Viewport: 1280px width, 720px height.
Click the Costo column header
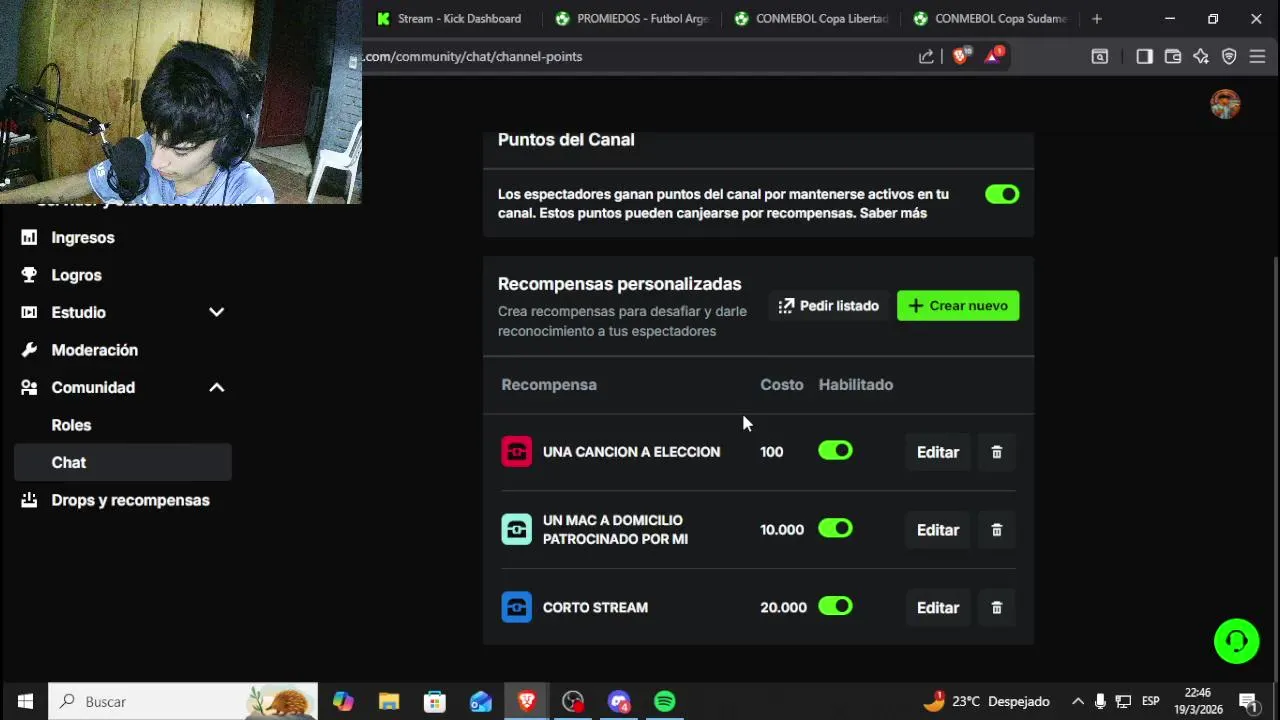782,385
